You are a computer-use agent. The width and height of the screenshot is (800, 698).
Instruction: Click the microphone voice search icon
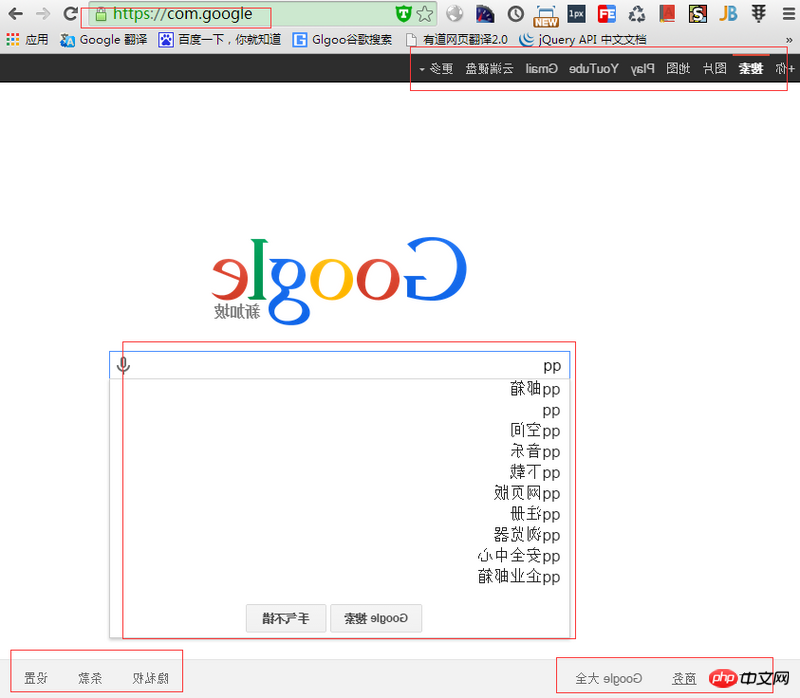[123, 365]
